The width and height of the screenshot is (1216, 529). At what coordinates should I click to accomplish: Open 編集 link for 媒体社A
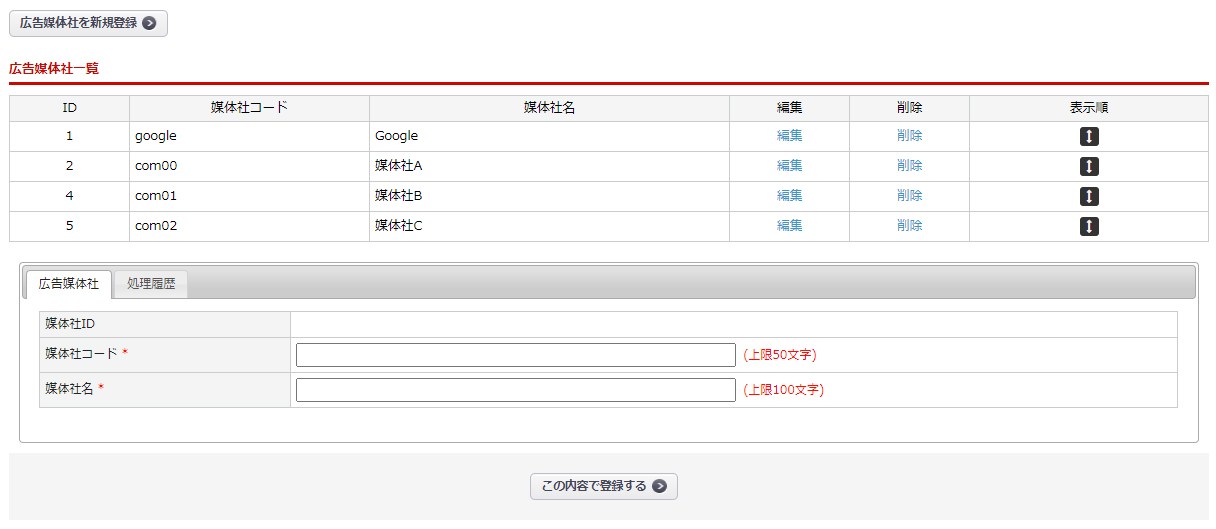[x=789, y=166]
